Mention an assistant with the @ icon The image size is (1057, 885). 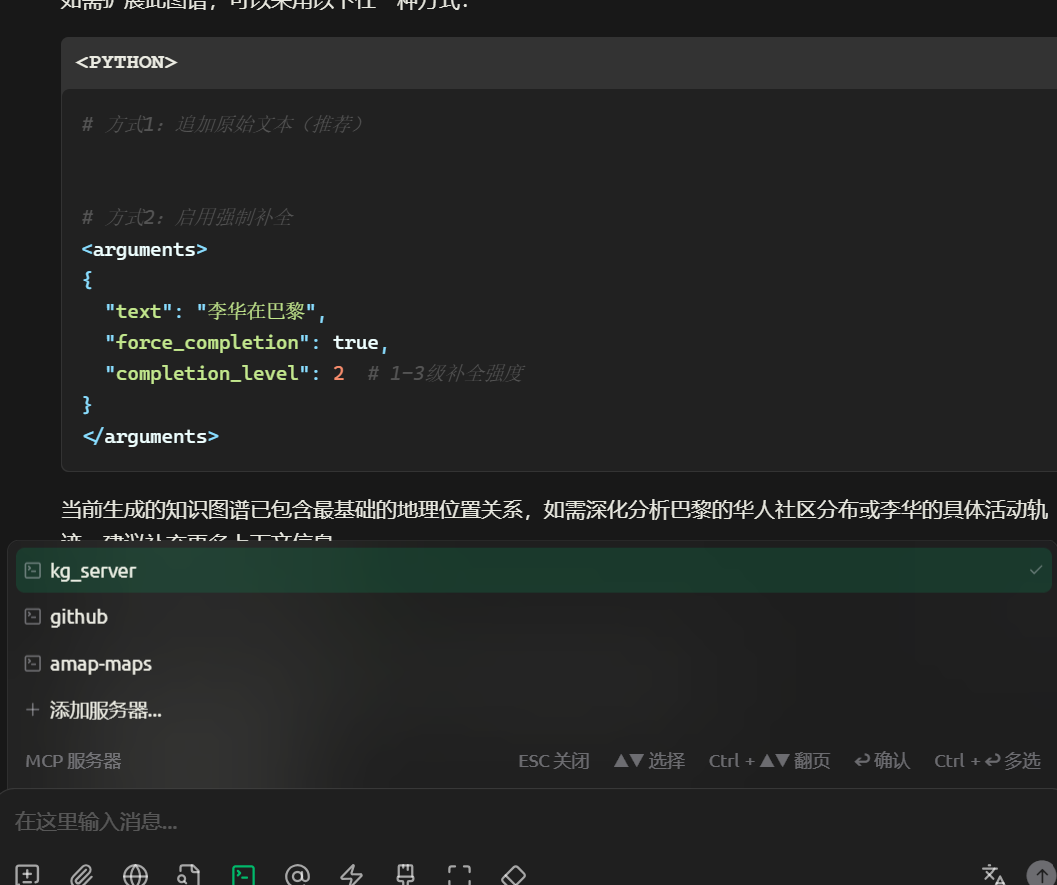tap(297, 874)
